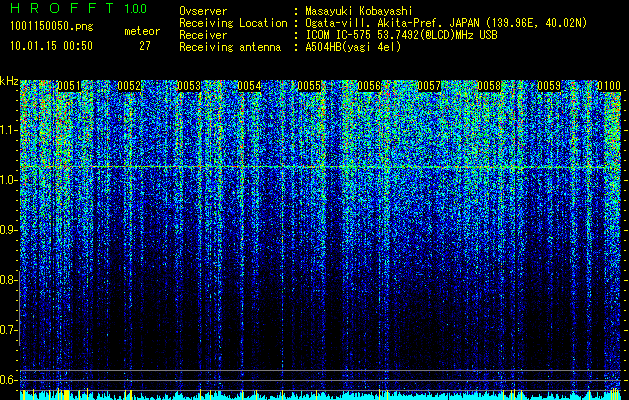Image resolution: width=629 pixels, height=400 pixels.
Task: Click the Receiving antenna label
Action: [230, 47]
